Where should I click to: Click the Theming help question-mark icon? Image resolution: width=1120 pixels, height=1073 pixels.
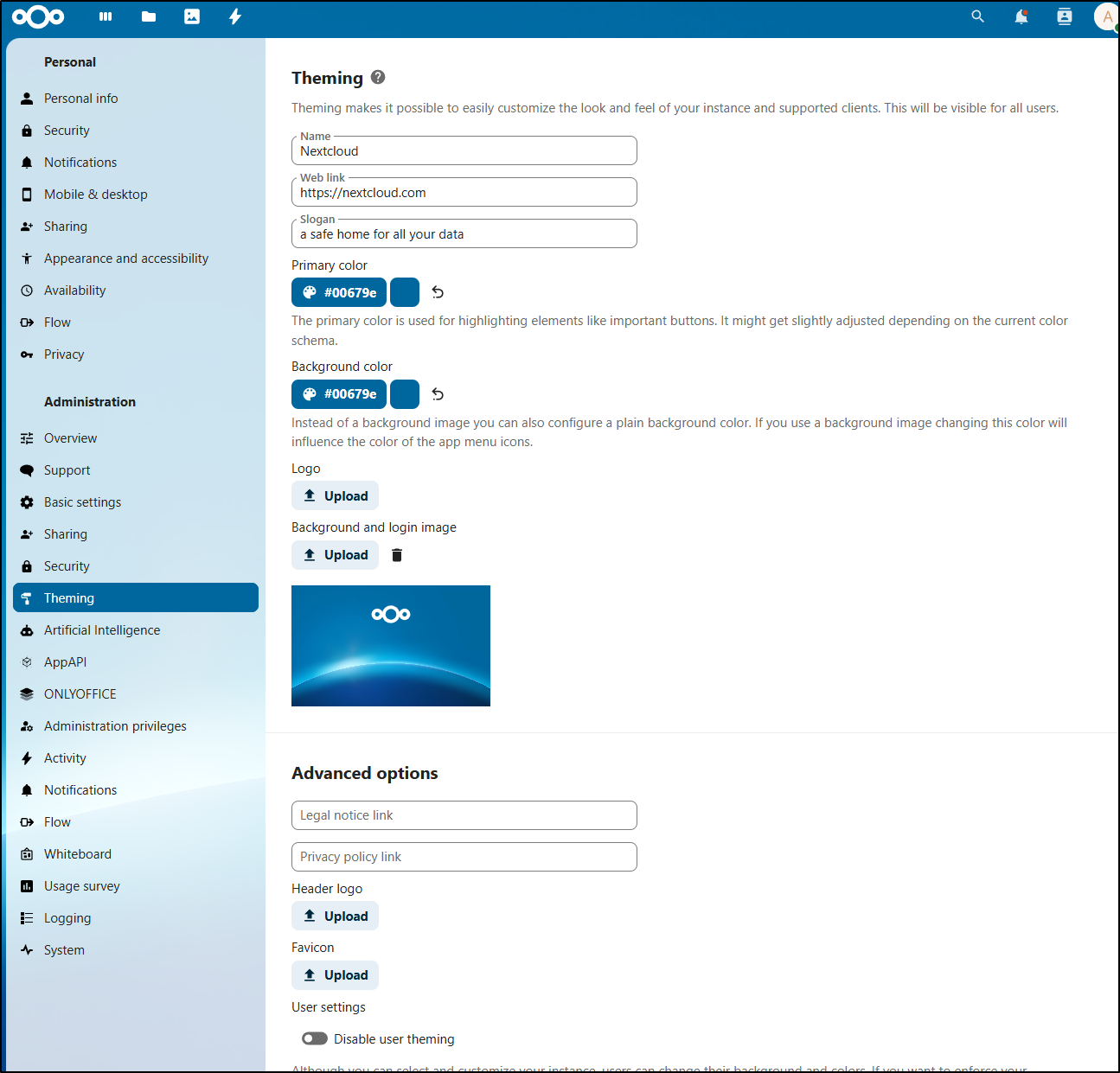point(378,77)
